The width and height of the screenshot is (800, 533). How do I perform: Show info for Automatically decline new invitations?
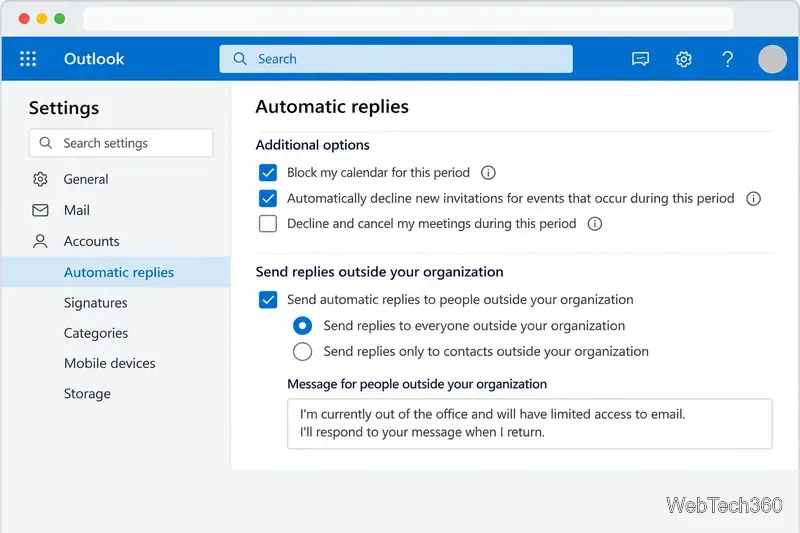click(753, 198)
